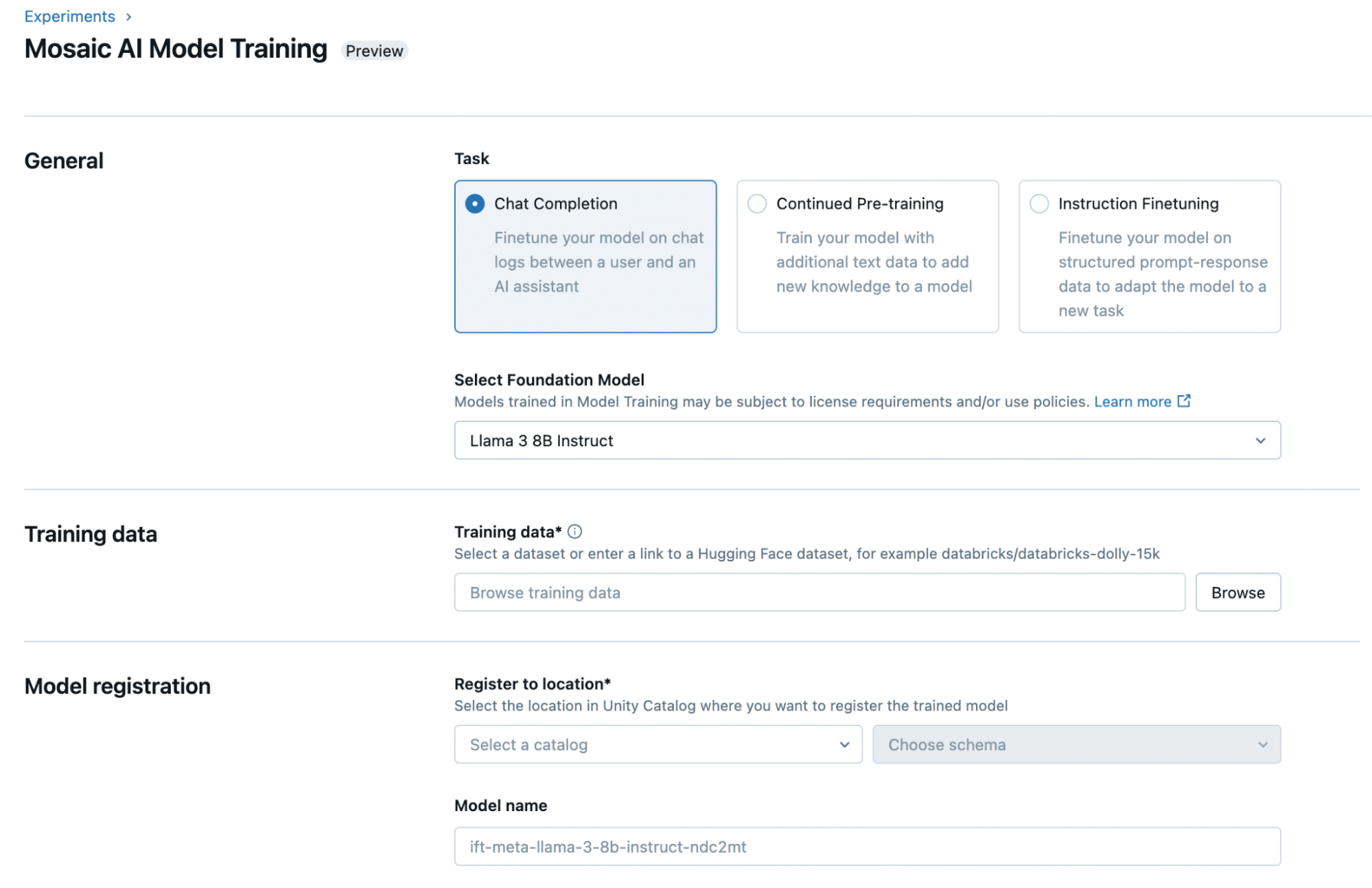This screenshot has height=888, width=1372.
Task: Open the Select a catalog dropdown
Action: (x=658, y=744)
